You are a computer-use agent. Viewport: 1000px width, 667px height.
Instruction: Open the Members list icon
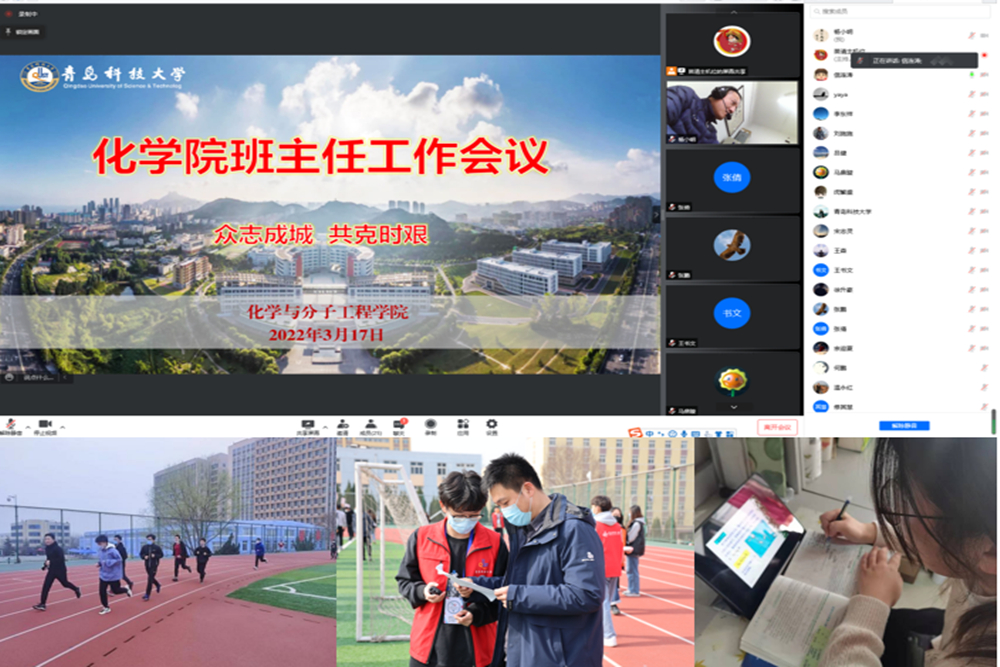tap(371, 425)
